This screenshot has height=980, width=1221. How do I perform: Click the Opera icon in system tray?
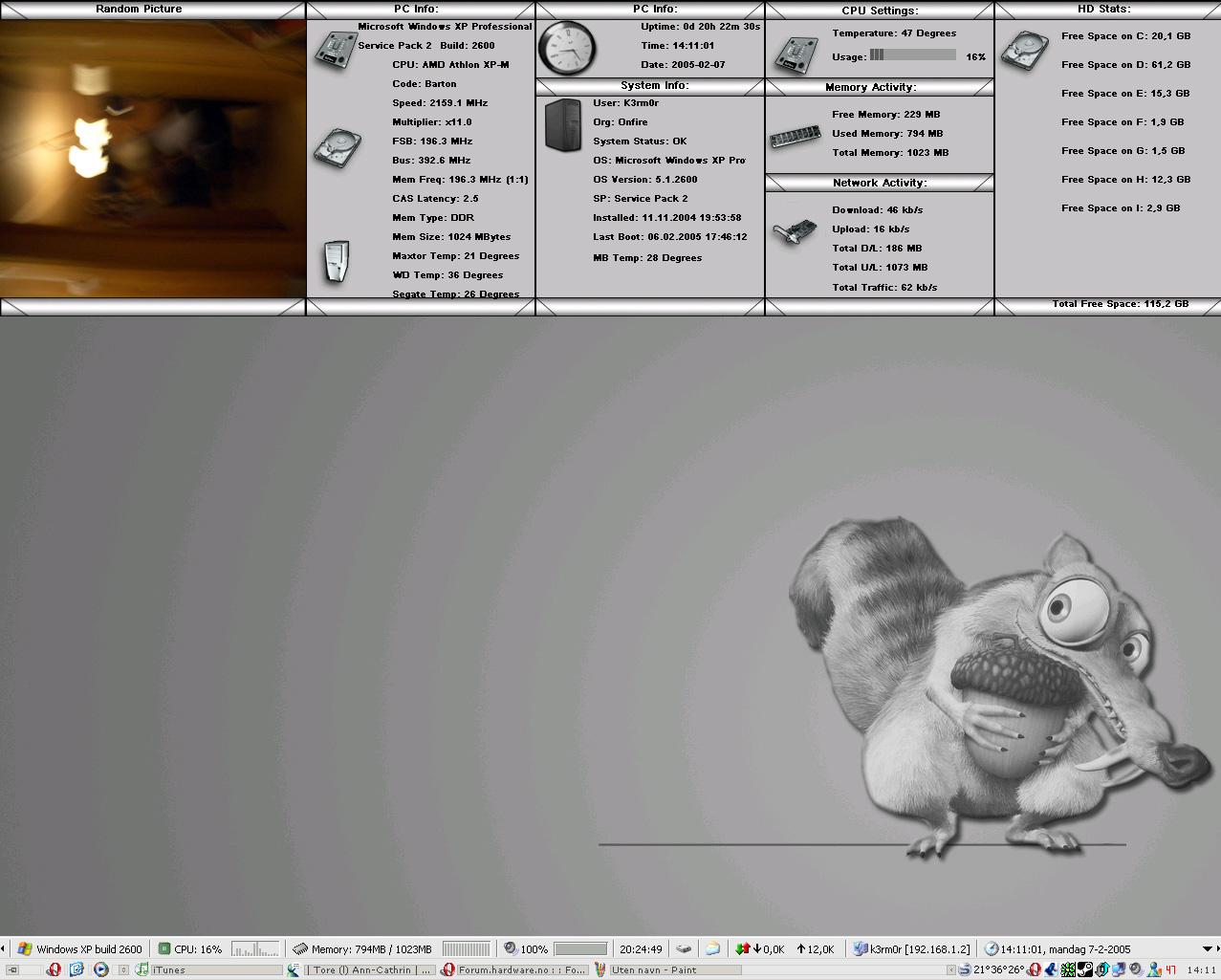1034,970
